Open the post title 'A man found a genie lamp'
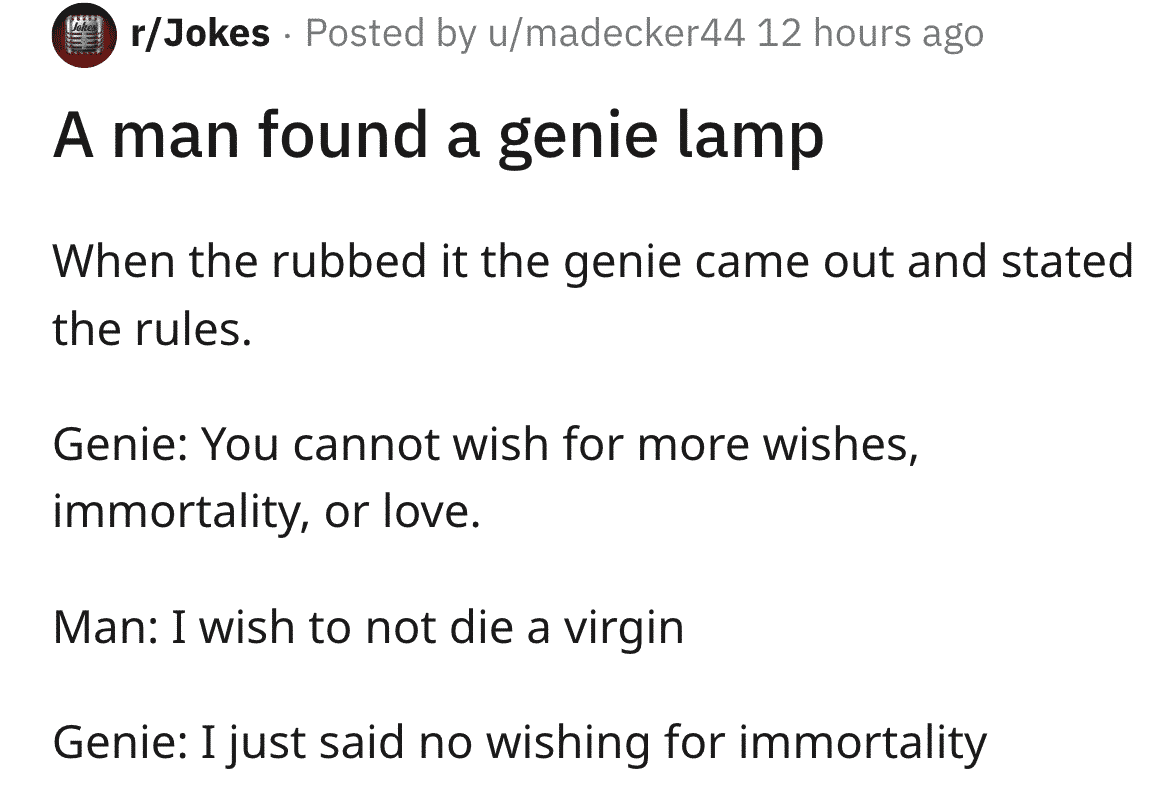Image resolution: width=1158 pixels, height=810 pixels. 438,136
